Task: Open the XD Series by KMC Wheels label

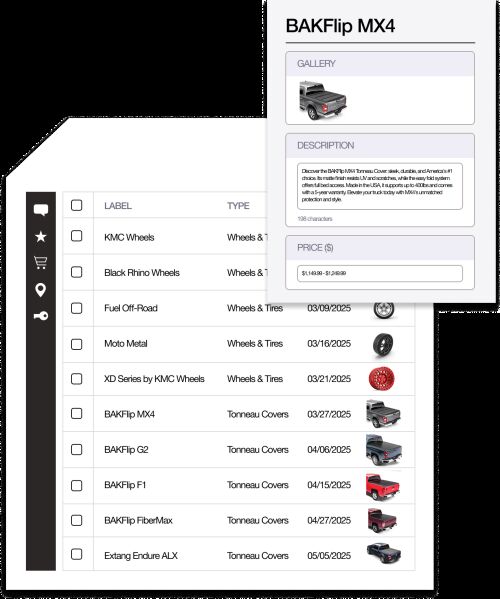Action: 154,379
